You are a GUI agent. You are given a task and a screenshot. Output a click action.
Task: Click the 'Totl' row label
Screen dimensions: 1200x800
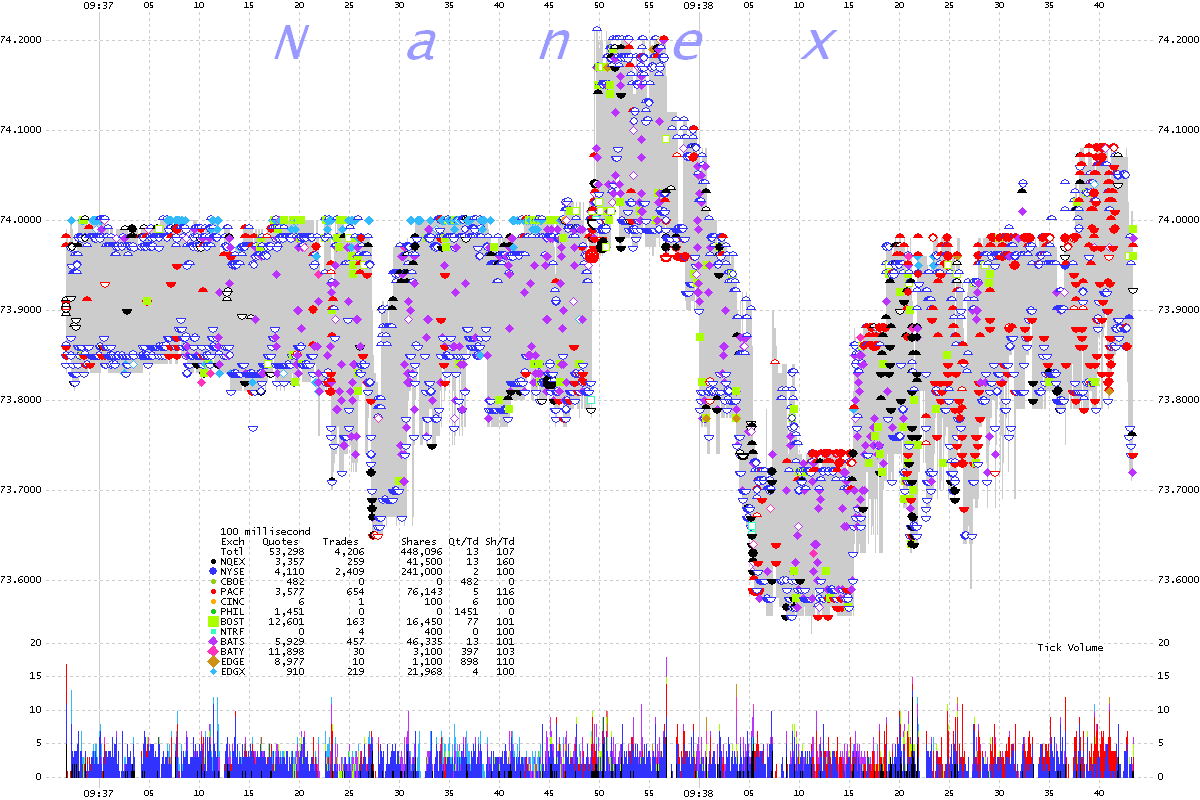233,551
